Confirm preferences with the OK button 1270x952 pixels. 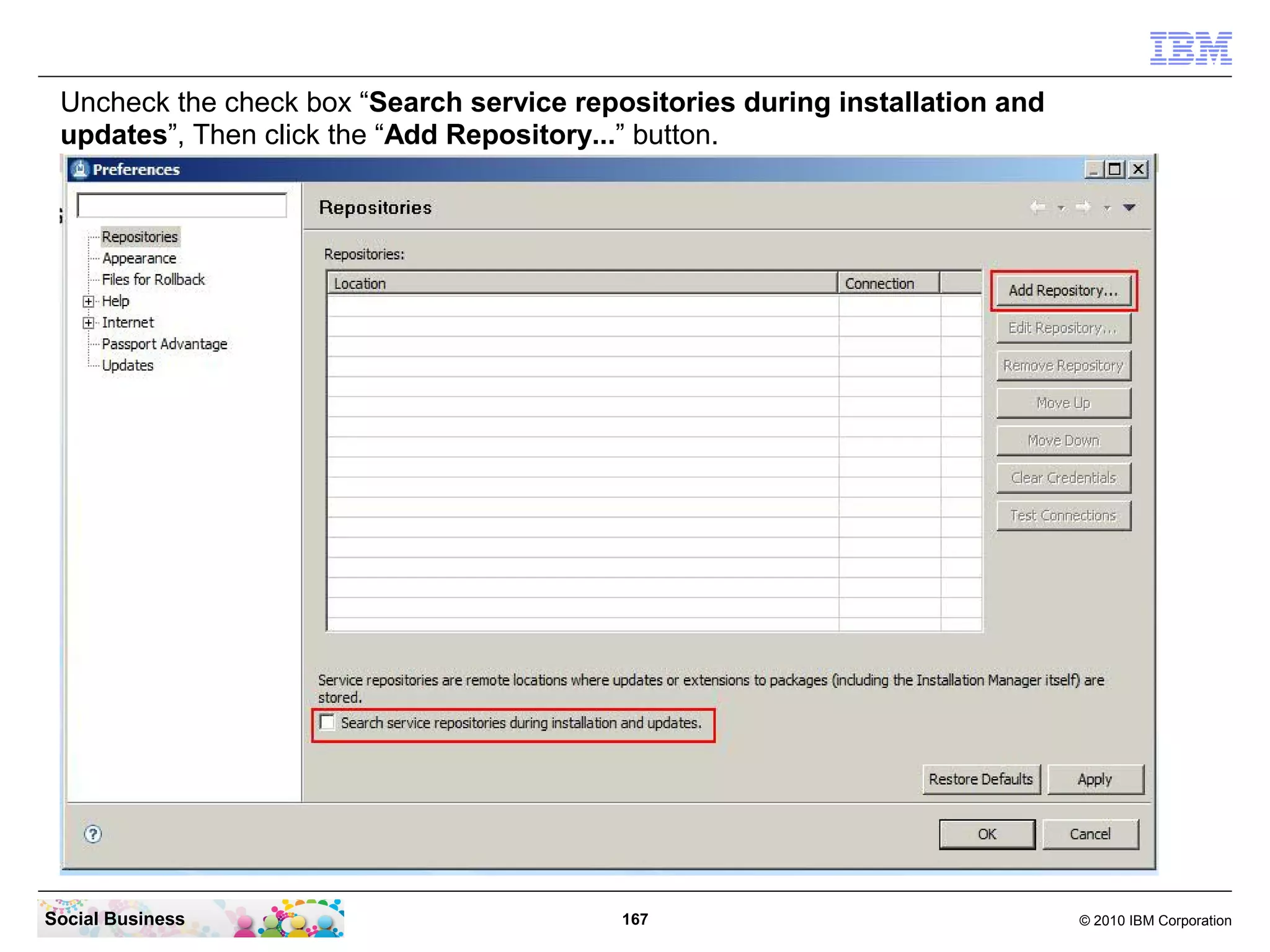987,834
